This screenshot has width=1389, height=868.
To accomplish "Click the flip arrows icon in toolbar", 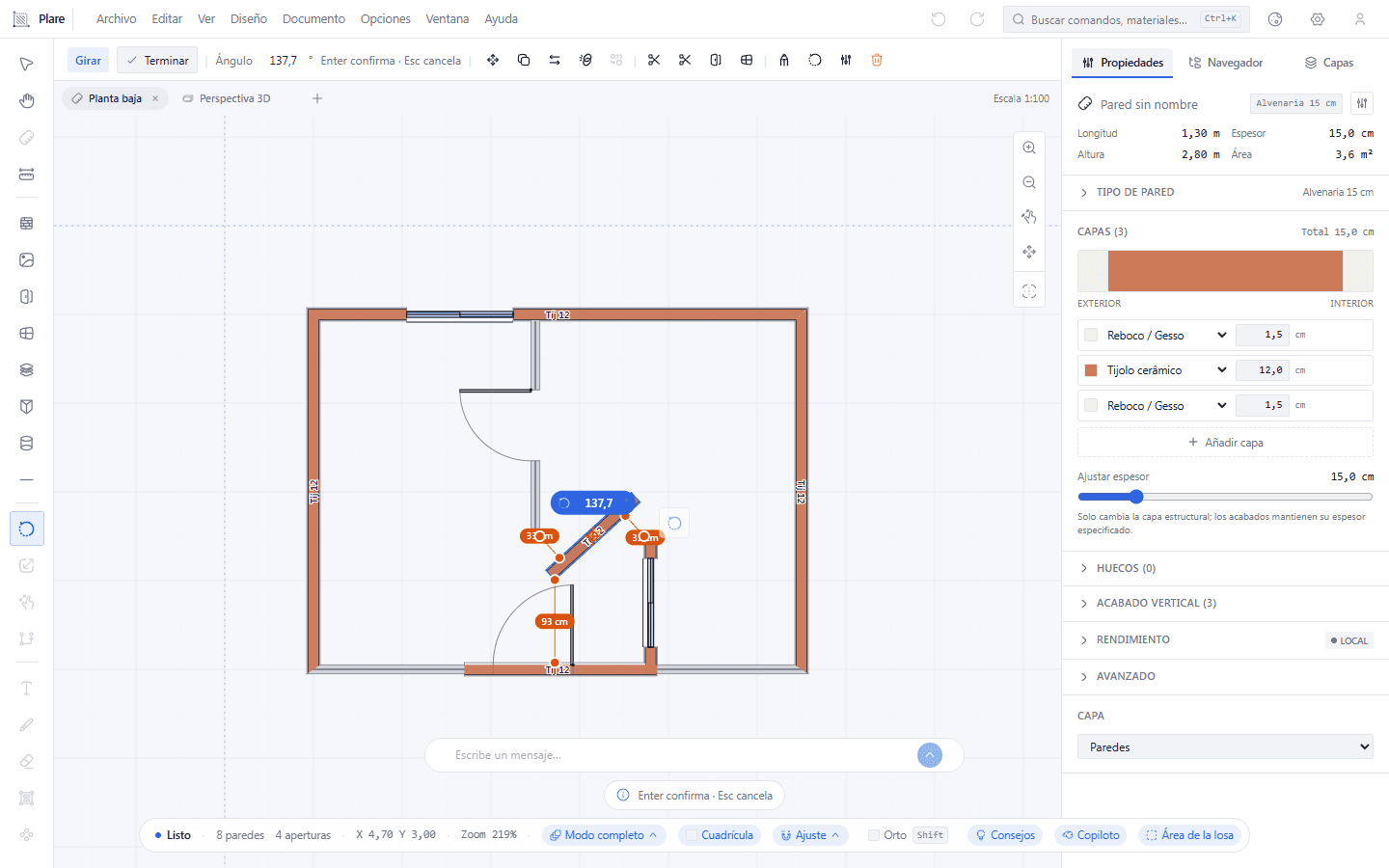I will point(555,60).
